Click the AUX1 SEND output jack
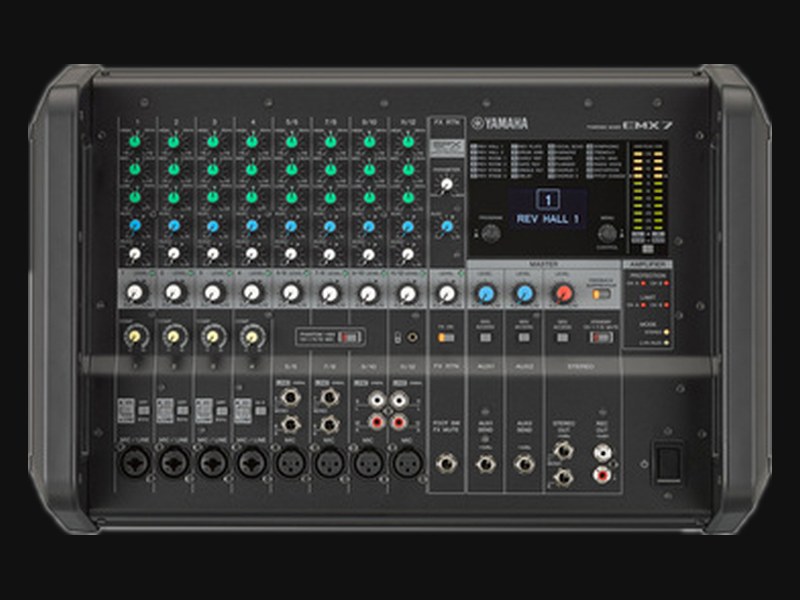 pyautogui.click(x=485, y=464)
